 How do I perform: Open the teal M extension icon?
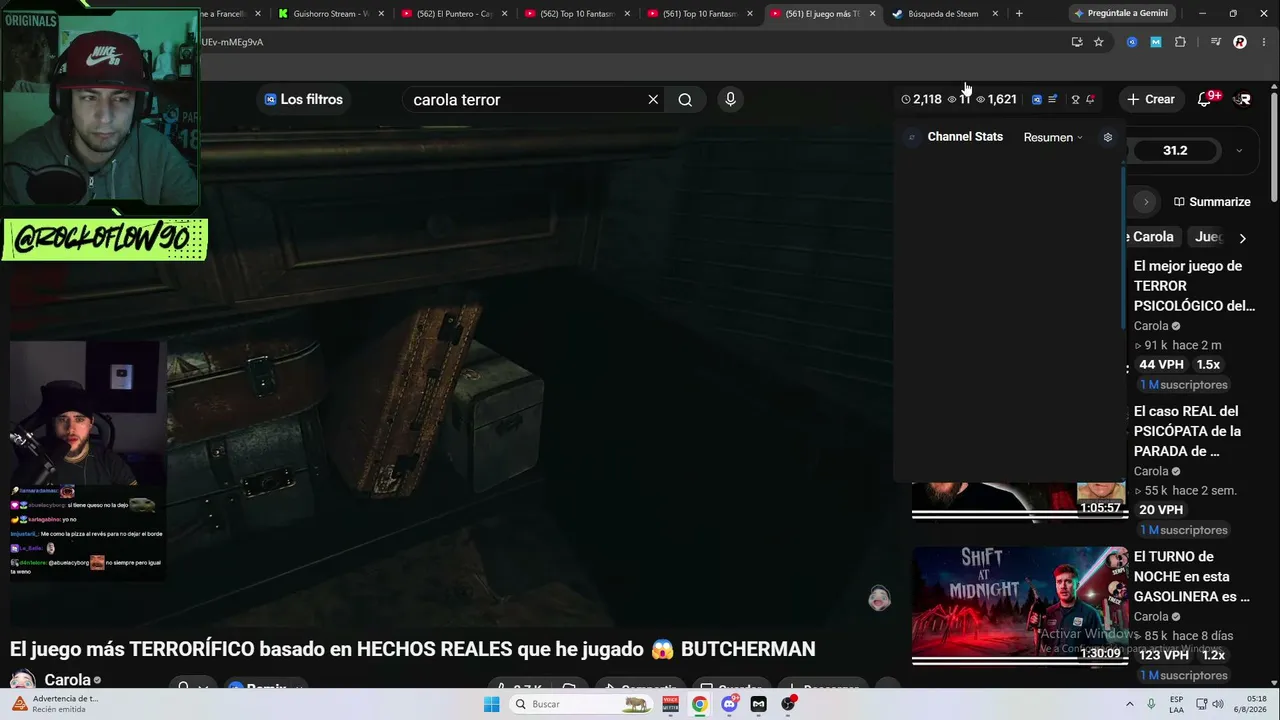tap(1156, 42)
